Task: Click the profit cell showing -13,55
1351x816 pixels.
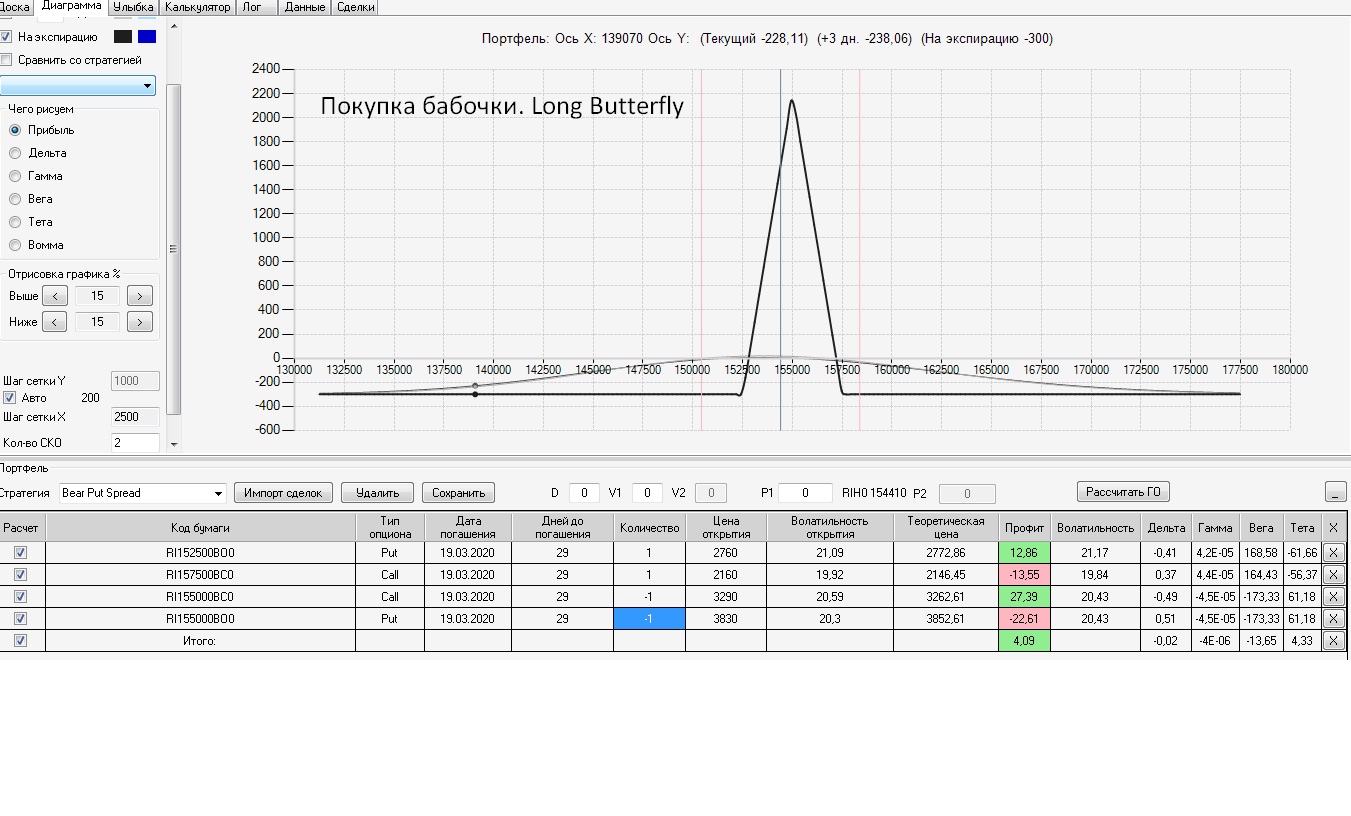Action: coord(1024,575)
